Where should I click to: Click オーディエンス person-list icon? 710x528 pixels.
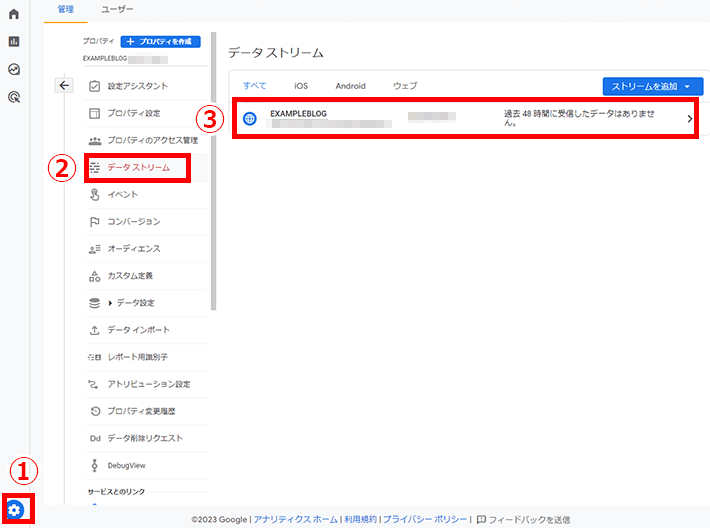[x=95, y=249]
